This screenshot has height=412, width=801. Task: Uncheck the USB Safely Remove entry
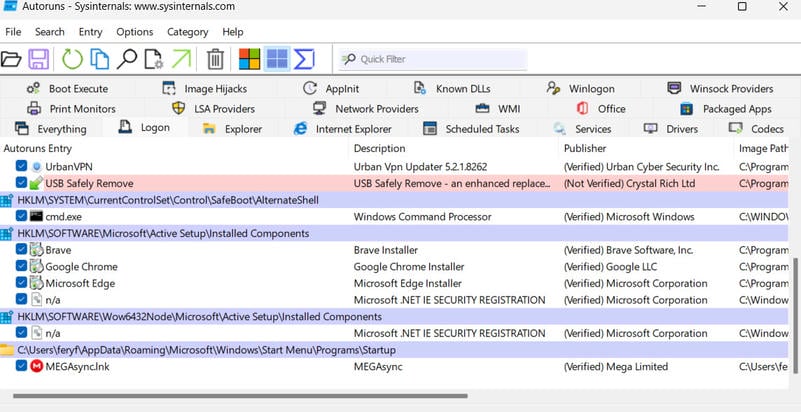click(21, 183)
